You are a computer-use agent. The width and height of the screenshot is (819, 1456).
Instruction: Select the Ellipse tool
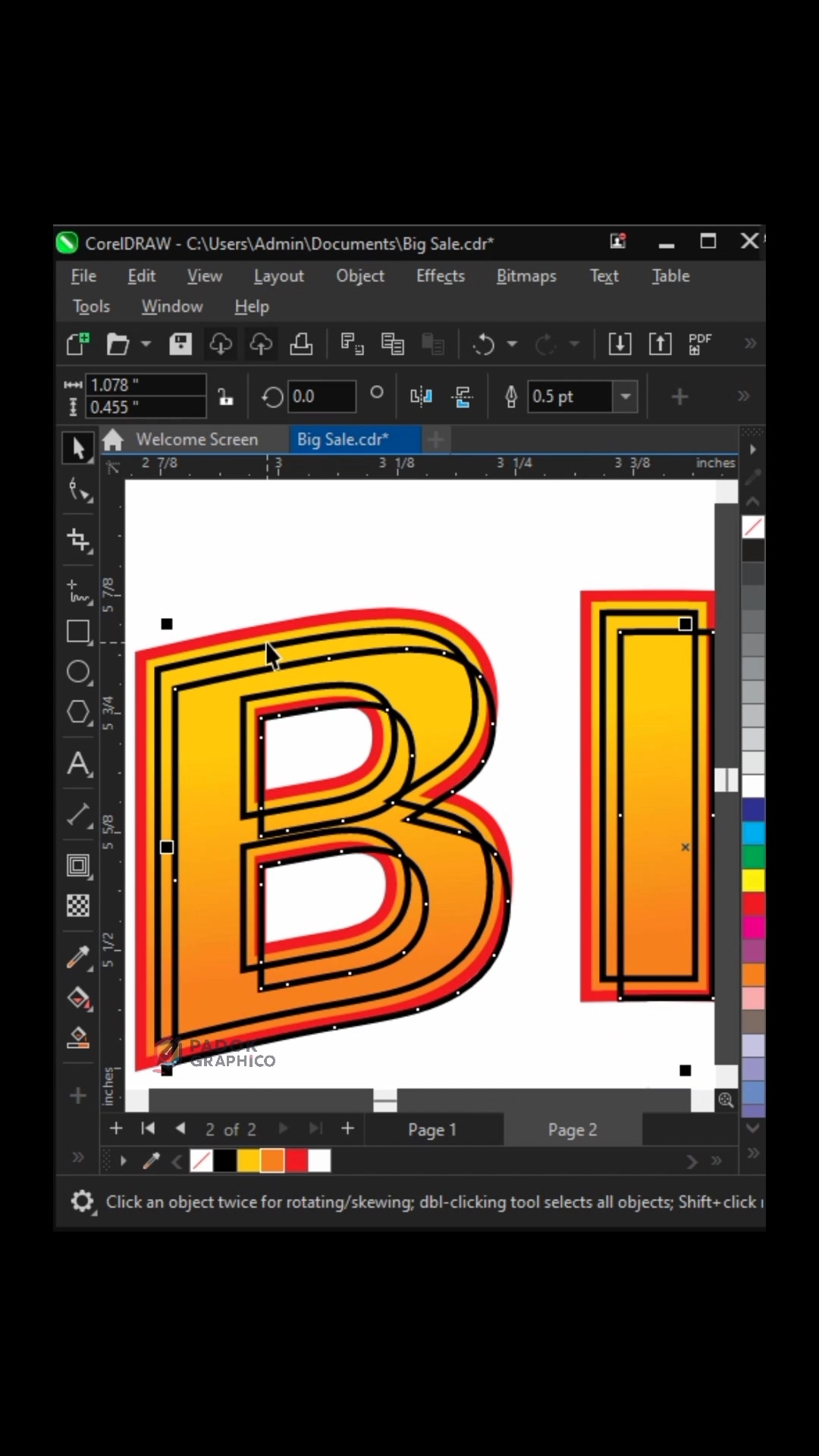[79, 672]
